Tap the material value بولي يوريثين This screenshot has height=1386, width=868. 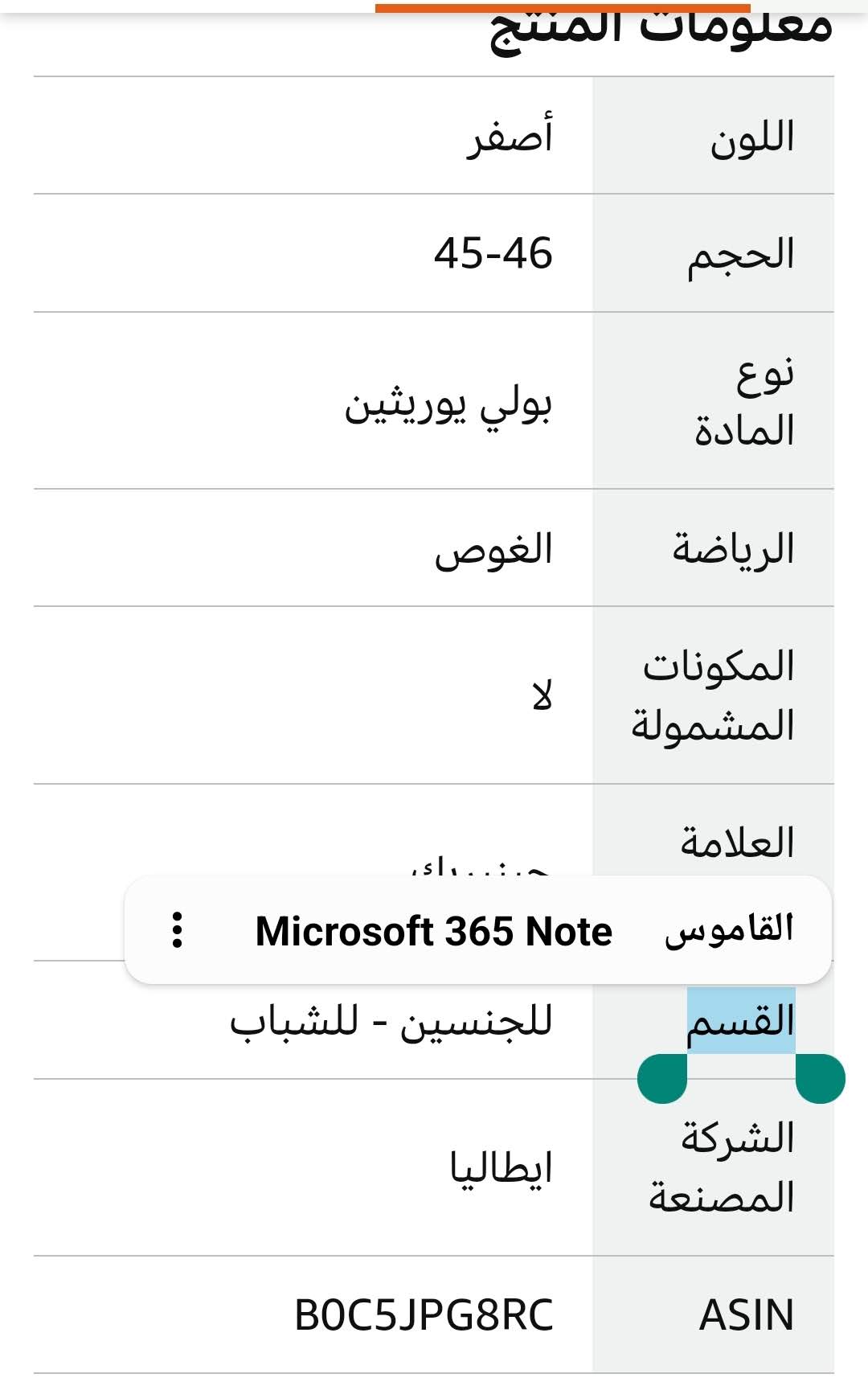point(448,404)
